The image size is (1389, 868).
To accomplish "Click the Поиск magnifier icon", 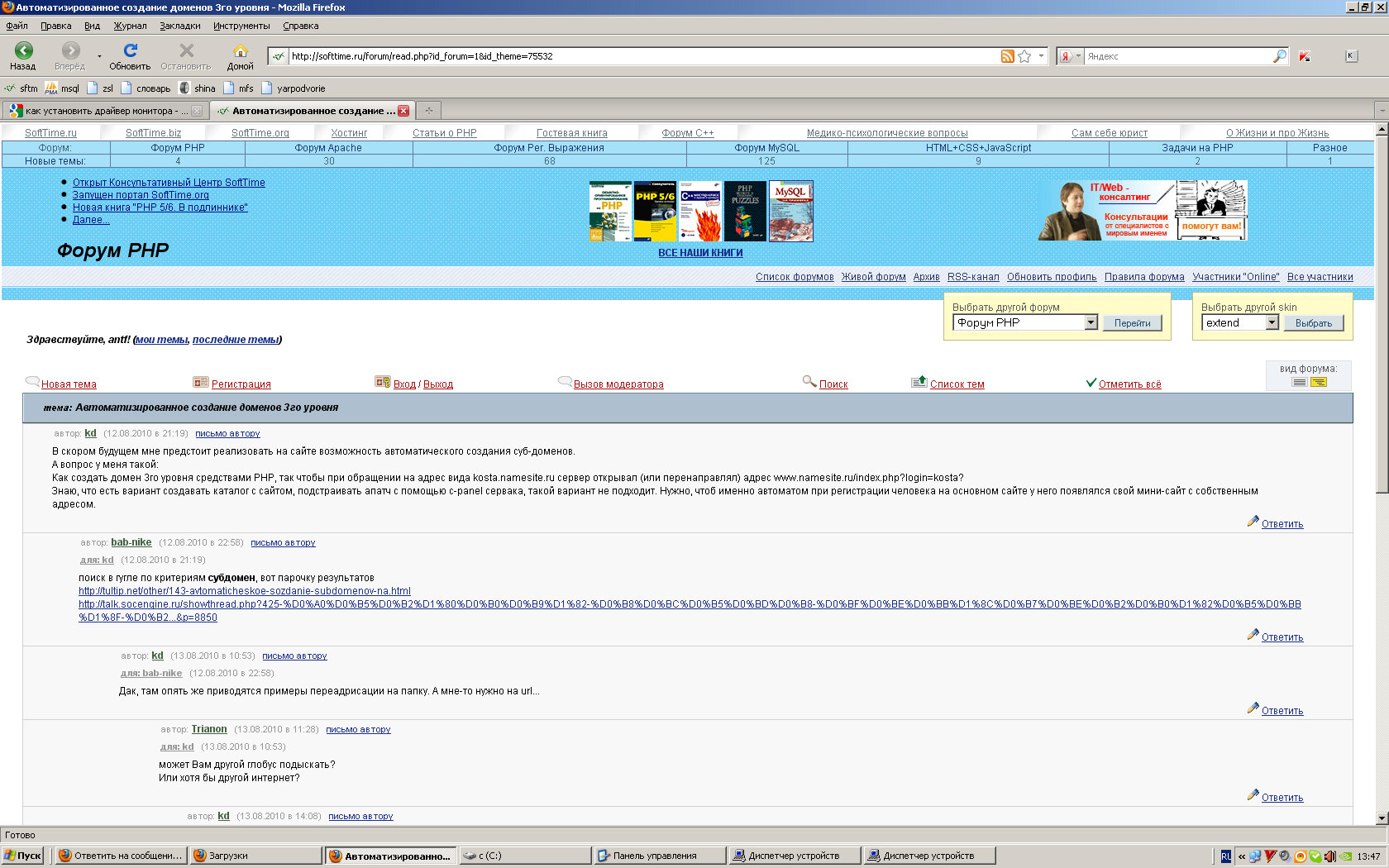I will point(809,382).
